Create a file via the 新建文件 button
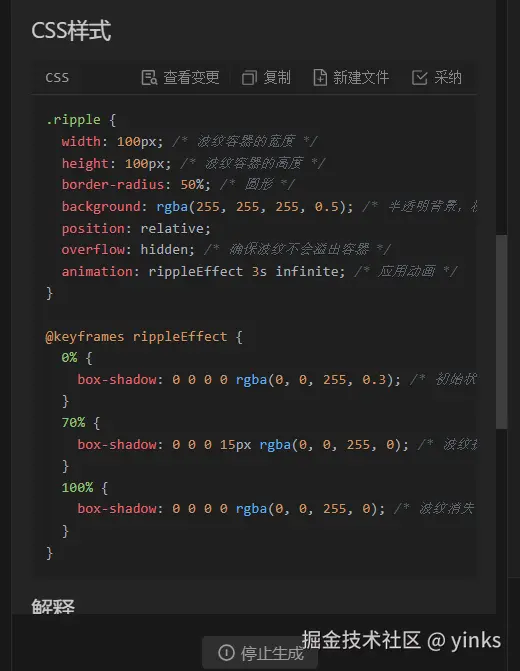The width and height of the screenshot is (520, 671). (x=351, y=78)
